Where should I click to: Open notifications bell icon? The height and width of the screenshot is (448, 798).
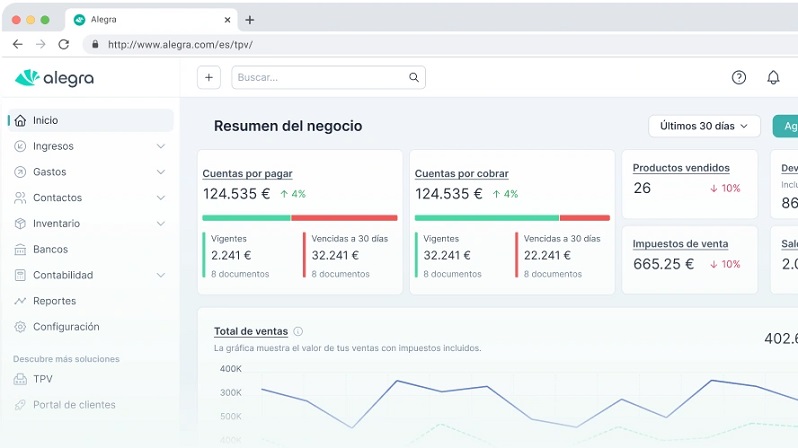coord(773,78)
